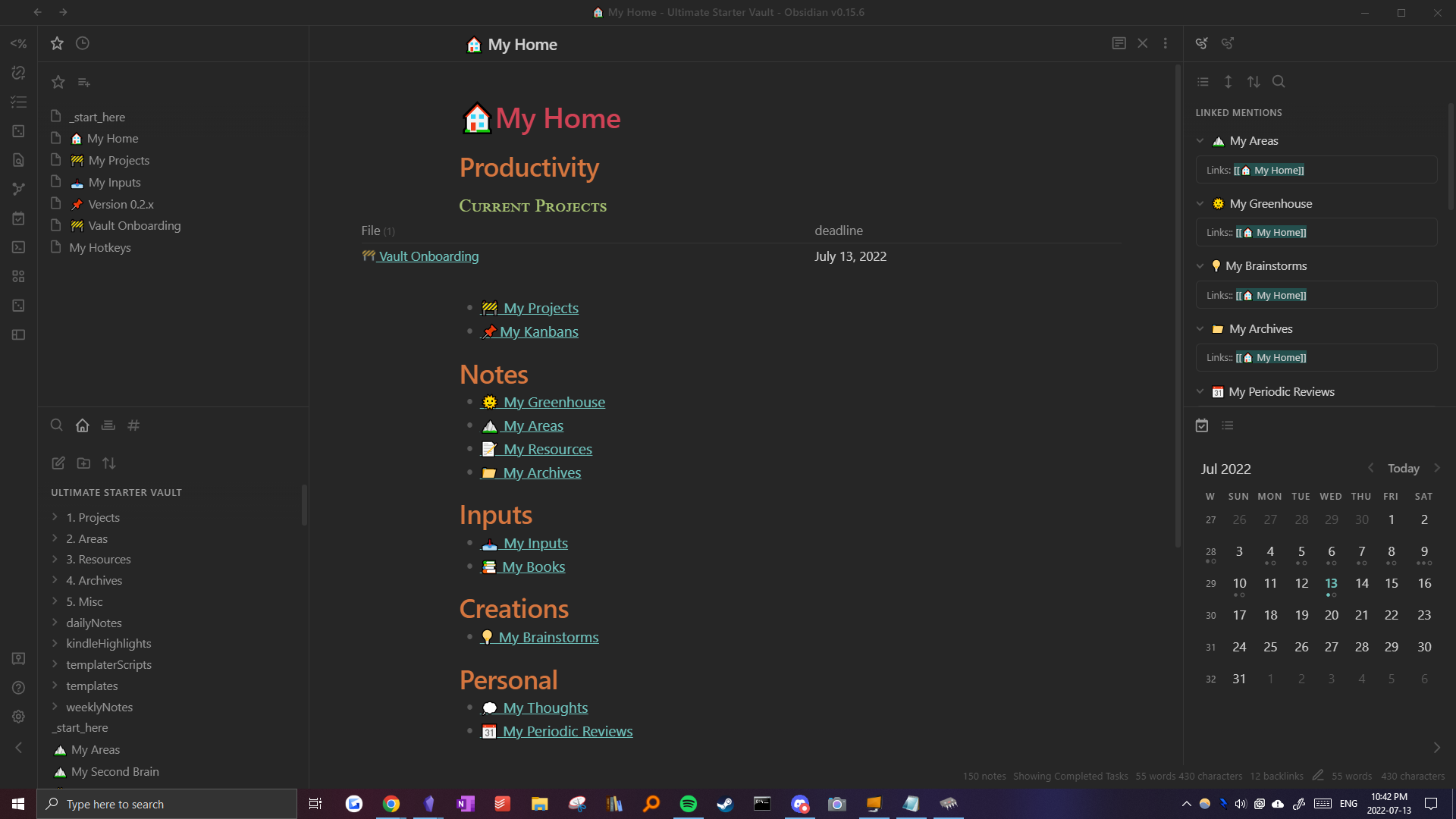The height and width of the screenshot is (819, 1456).
Task: Open tags pane hash icon
Action: pos(133,425)
